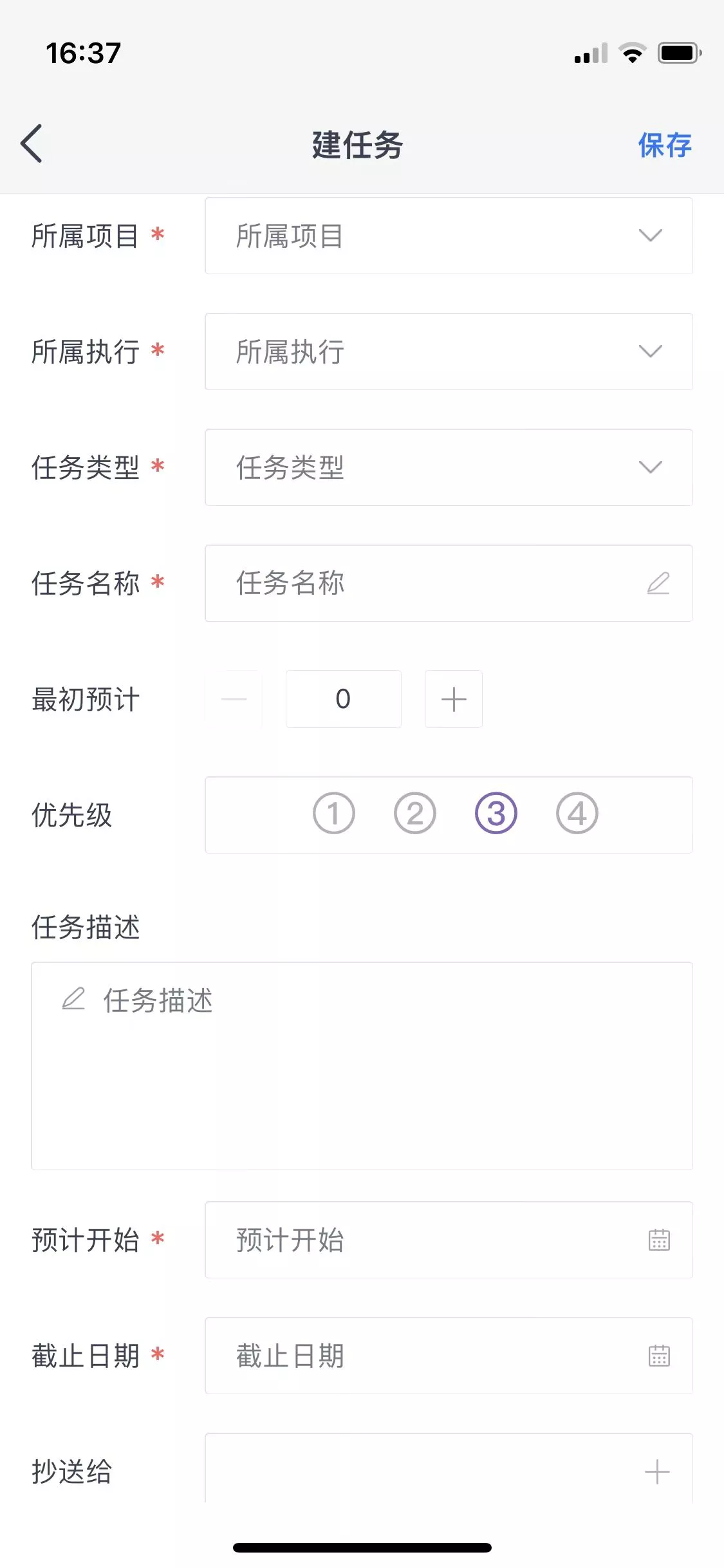Tap the plus icon in 抄送给 field
Screen dimensions: 724x1568
click(657, 1471)
